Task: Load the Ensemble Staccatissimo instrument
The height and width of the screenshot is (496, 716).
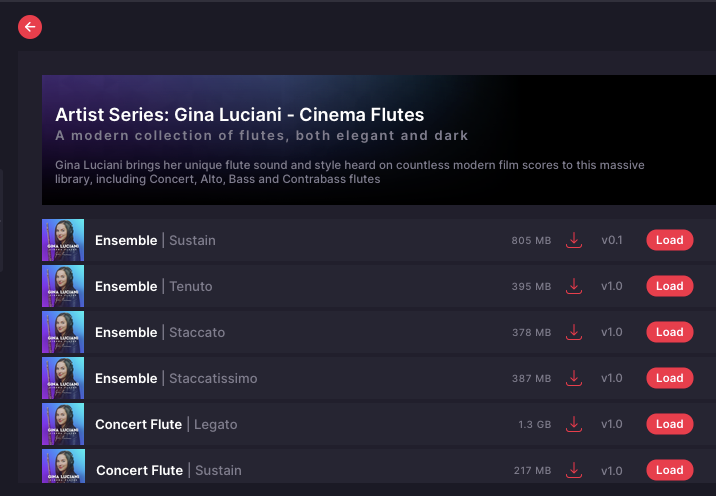Action: 669,378
